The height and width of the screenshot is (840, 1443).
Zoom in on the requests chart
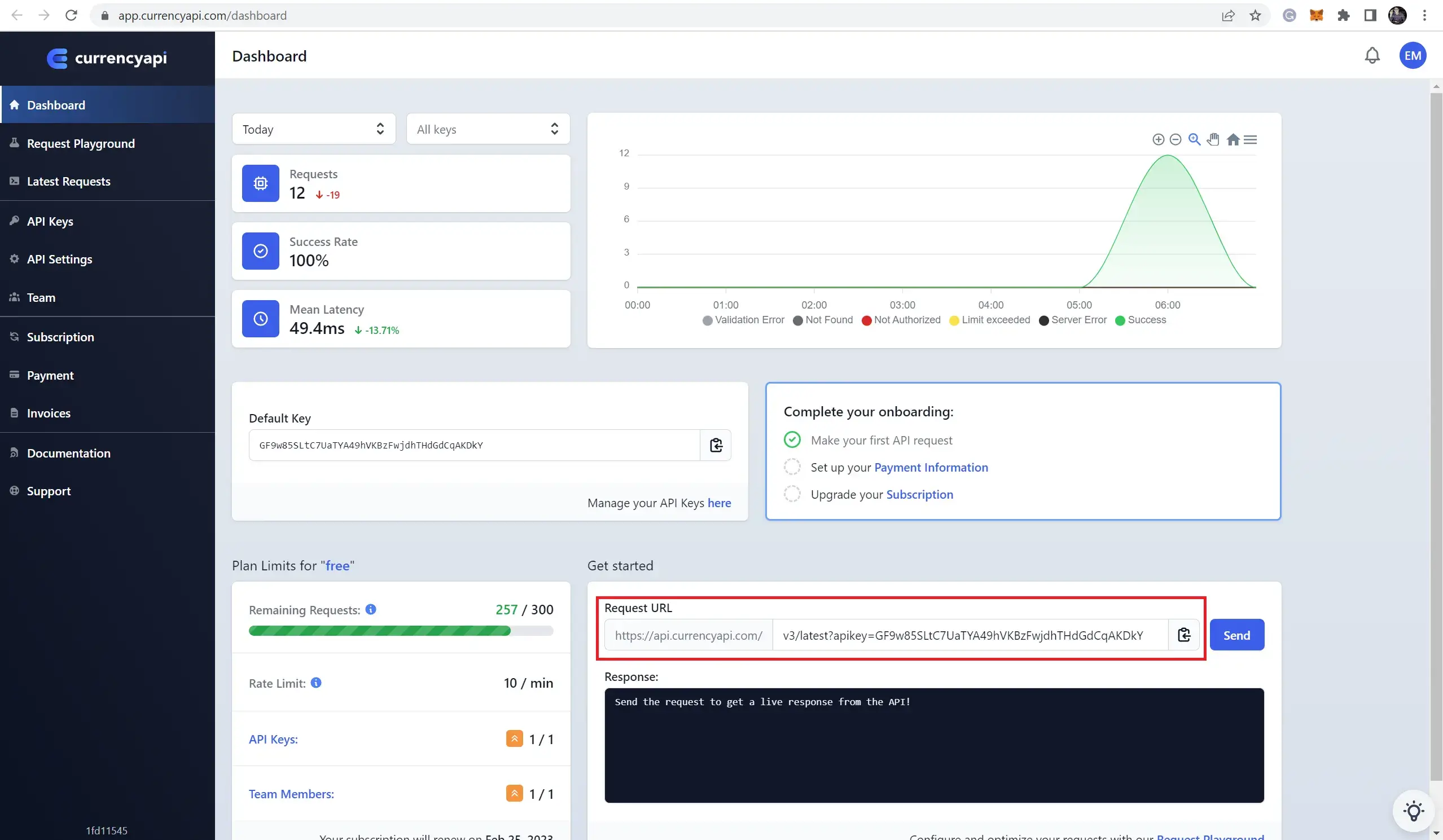click(x=1158, y=139)
